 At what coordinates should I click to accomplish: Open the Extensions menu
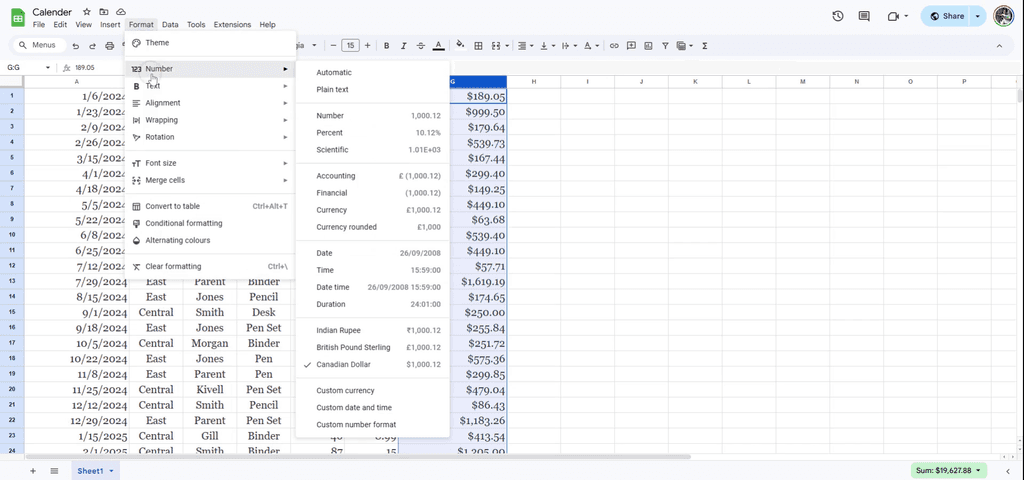pos(232,25)
